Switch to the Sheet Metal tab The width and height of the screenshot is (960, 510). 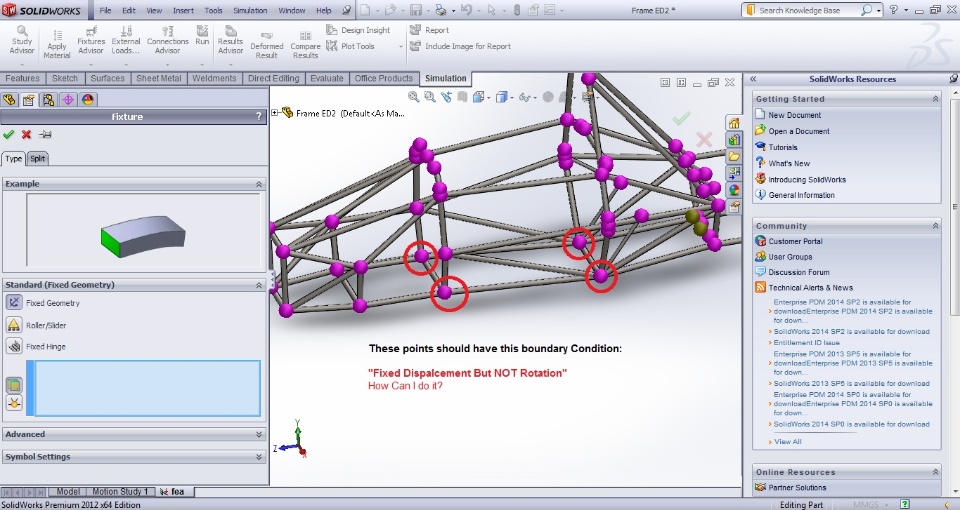coord(159,78)
